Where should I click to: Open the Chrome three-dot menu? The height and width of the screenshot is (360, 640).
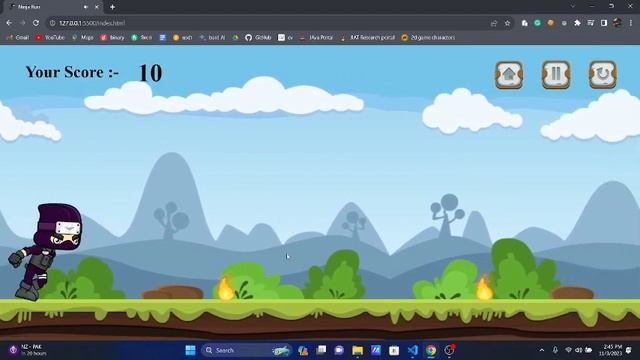pyautogui.click(x=631, y=23)
